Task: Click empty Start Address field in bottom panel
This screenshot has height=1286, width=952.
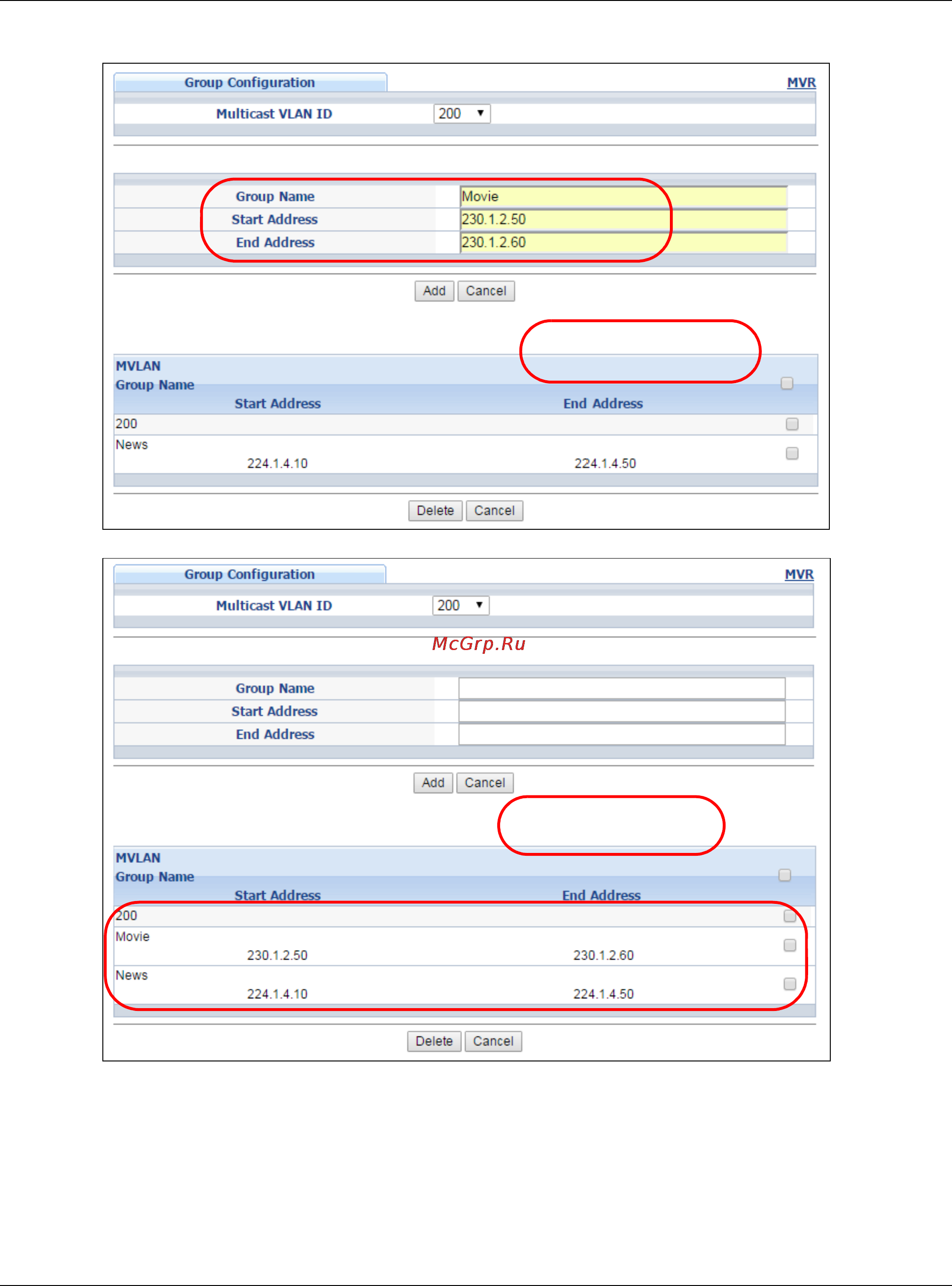Action: 622,711
